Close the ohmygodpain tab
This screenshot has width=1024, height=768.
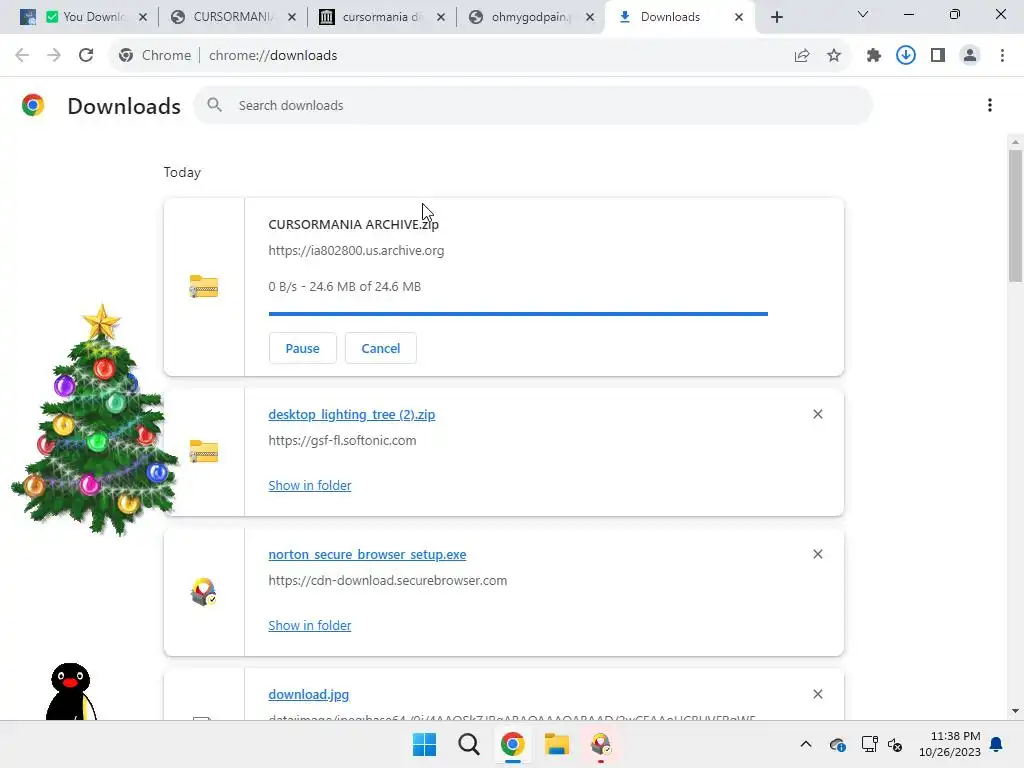pyautogui.click(x=590, y=17)
